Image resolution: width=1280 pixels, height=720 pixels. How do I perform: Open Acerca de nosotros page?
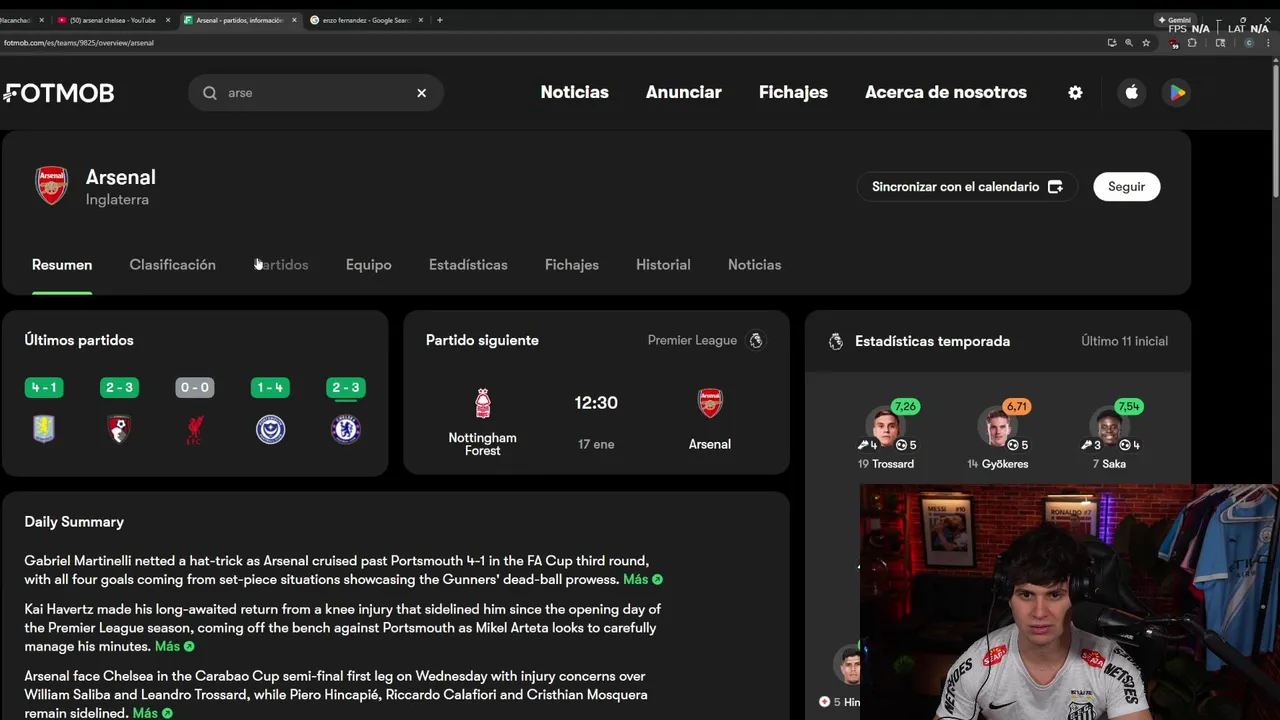[x=945, y=92]
